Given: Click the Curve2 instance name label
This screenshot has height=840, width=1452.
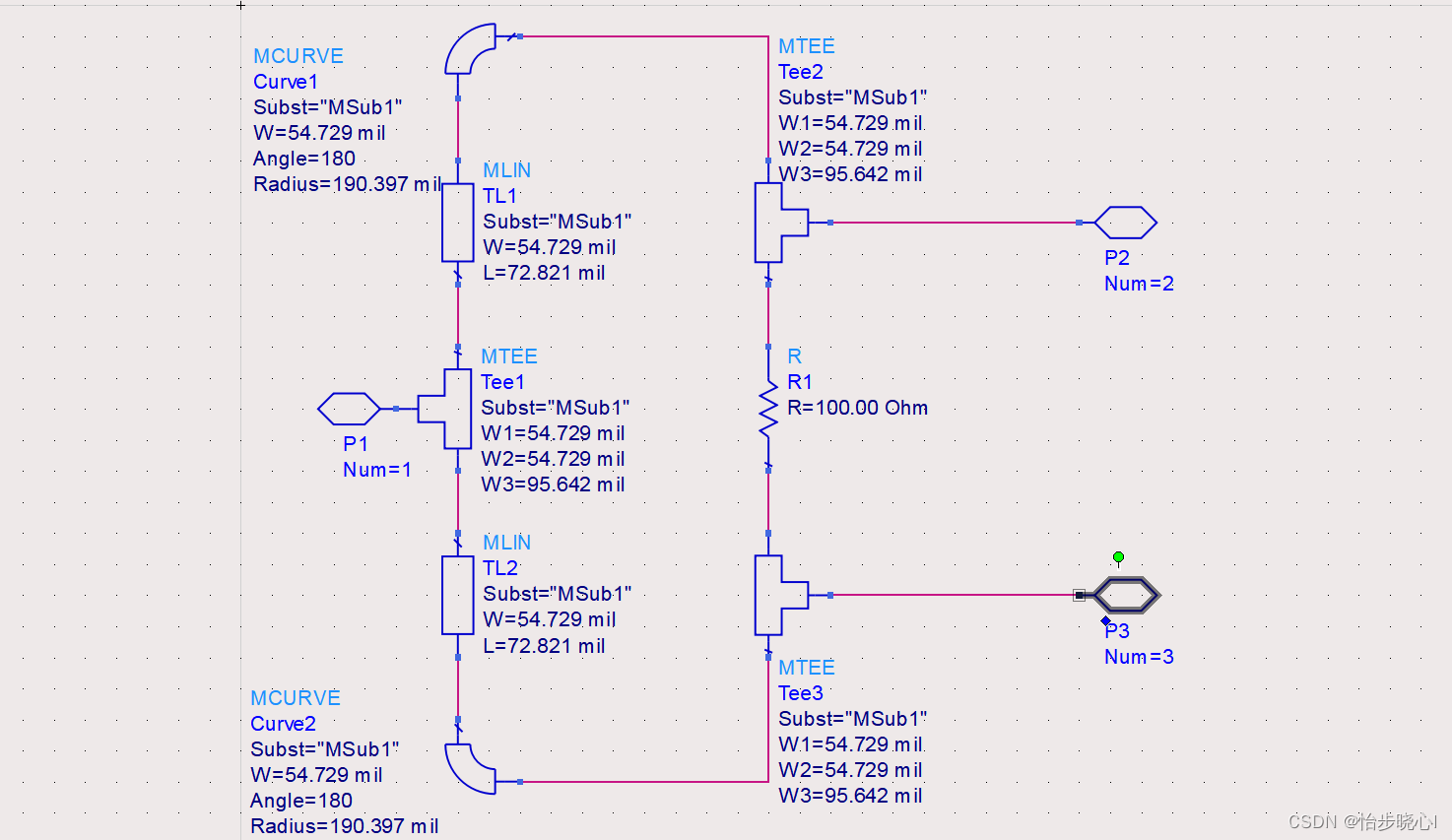Looking at the screenshot, I should (283, 724).
